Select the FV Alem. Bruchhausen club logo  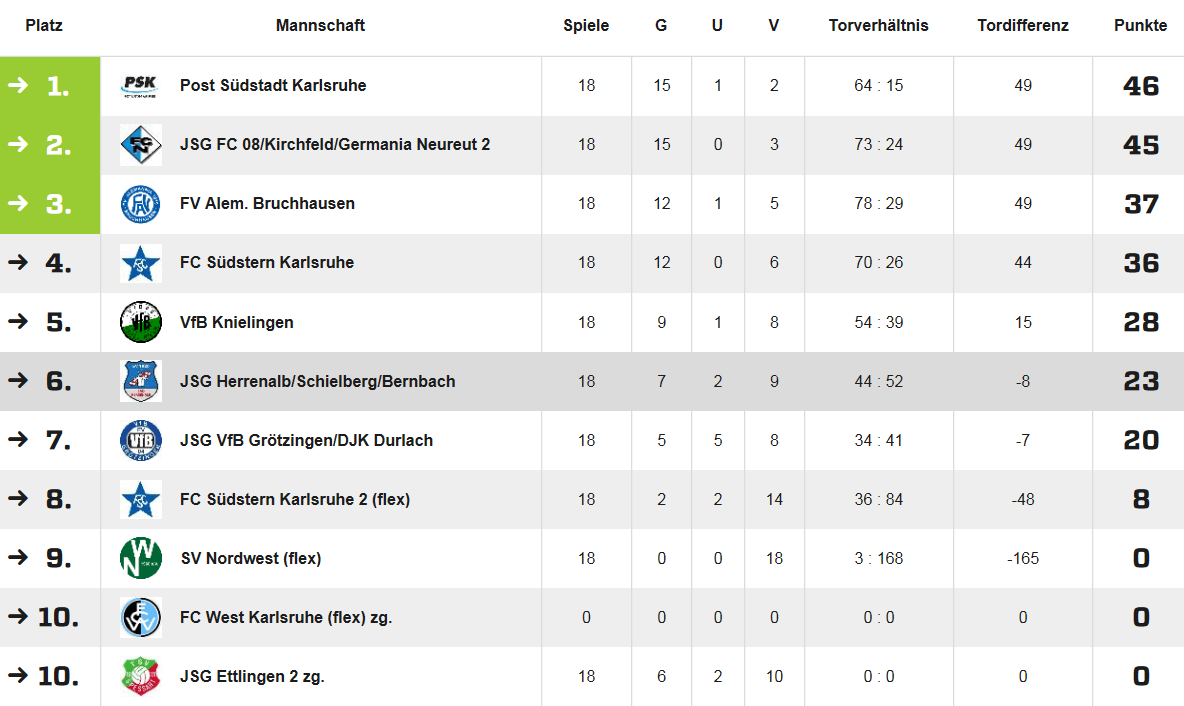tap(140, 204)
